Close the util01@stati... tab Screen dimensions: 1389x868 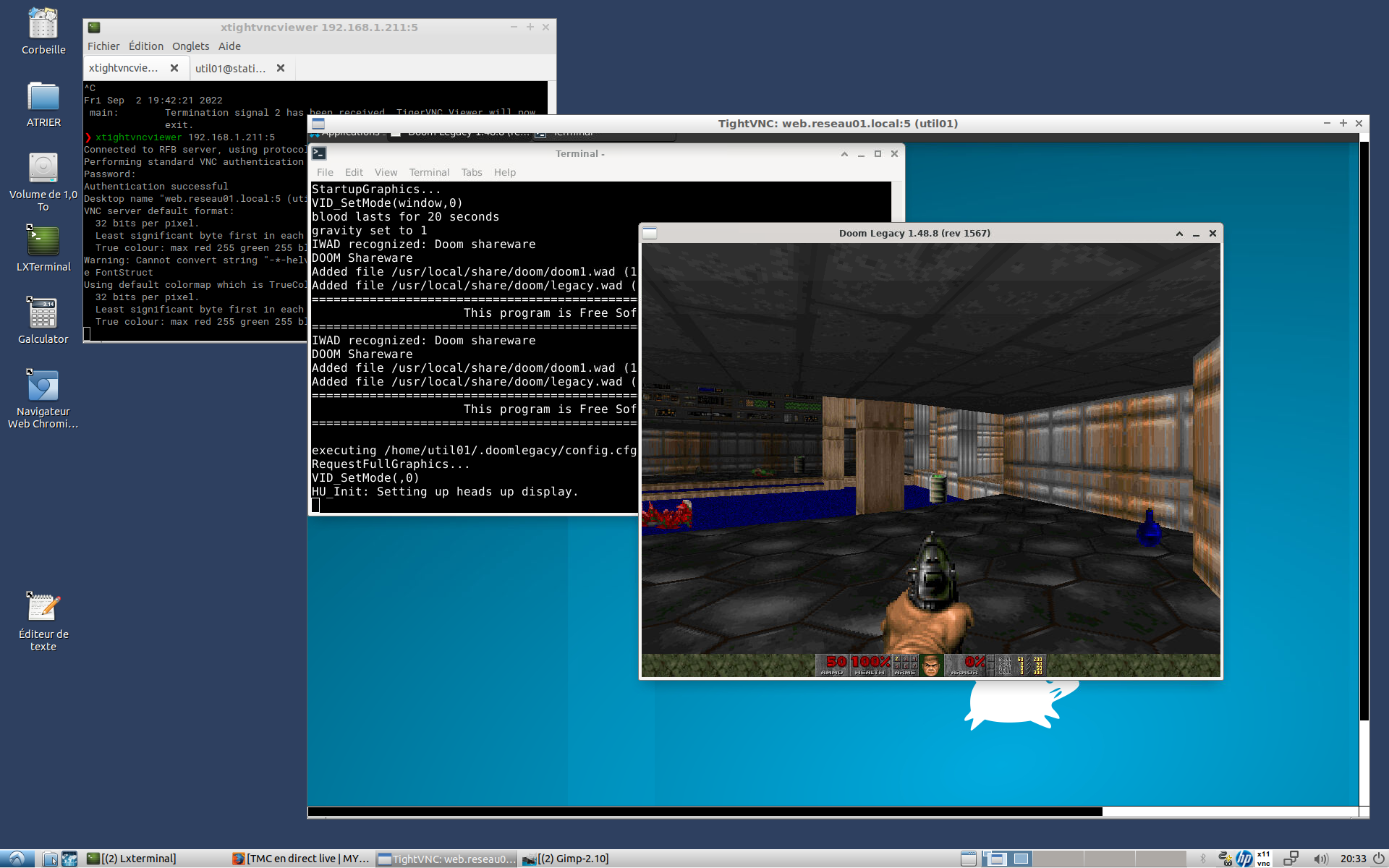(x=281, y=68)
